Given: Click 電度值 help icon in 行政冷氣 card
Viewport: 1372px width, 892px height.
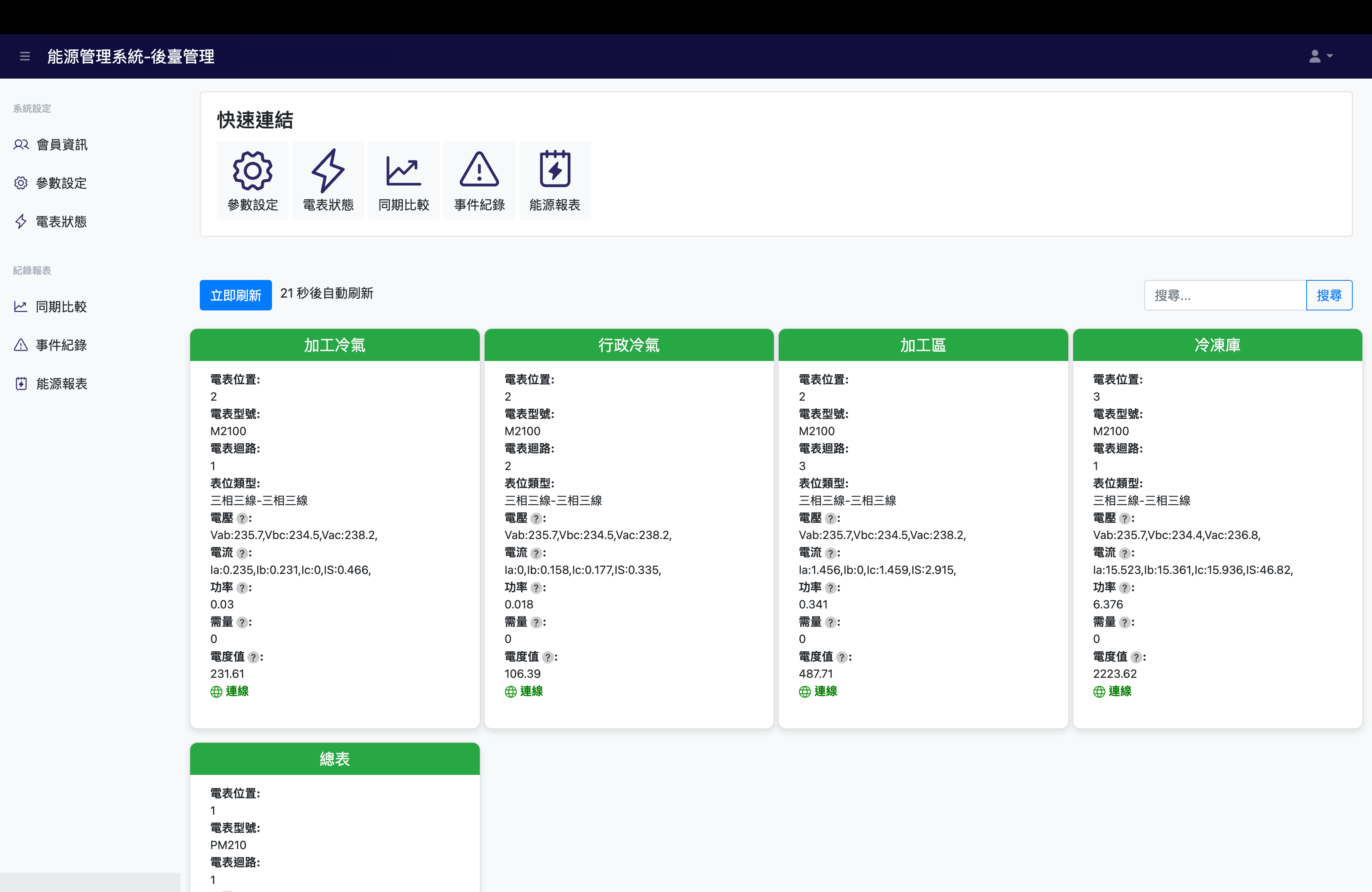Looking at the screenshot, I should (x=548, y=657).
